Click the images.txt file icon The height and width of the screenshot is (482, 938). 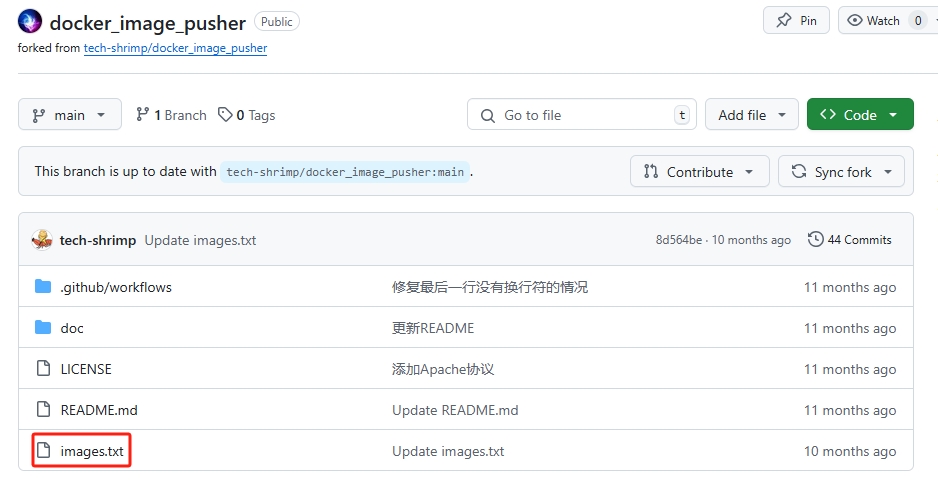click(43, 451)
